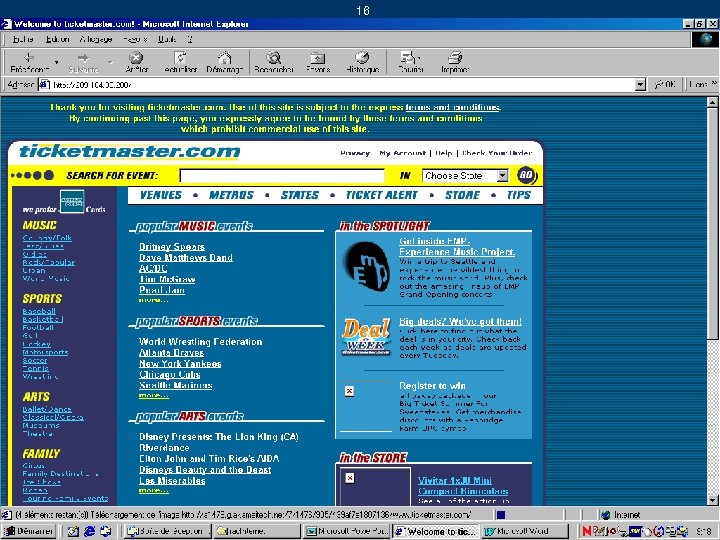Click the EMP logo in spotlight
720x540 pixels.
[367, 266]
